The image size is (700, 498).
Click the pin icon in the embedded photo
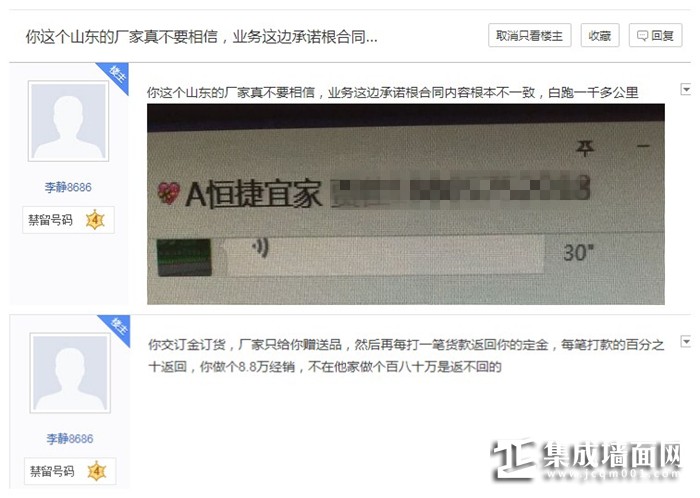584,148
